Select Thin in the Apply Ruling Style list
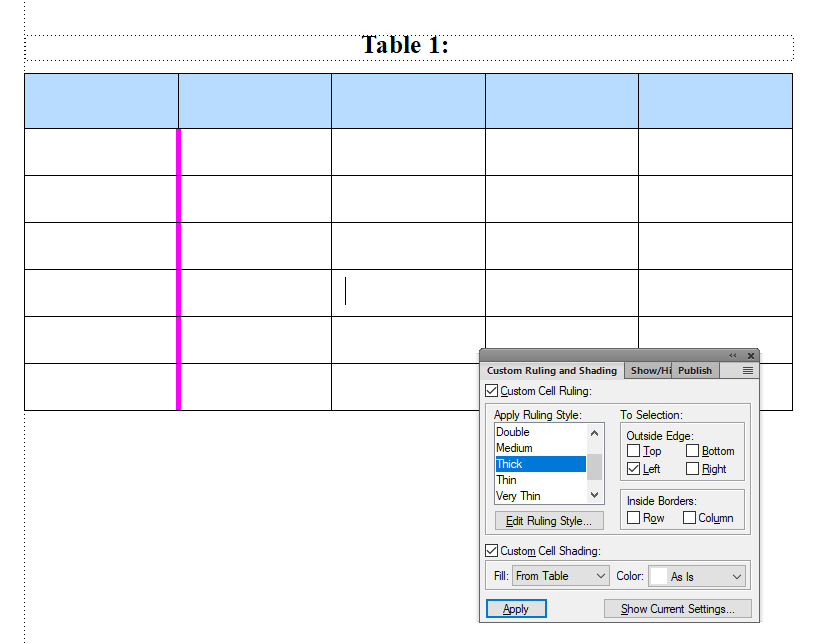 pos(506,480)
